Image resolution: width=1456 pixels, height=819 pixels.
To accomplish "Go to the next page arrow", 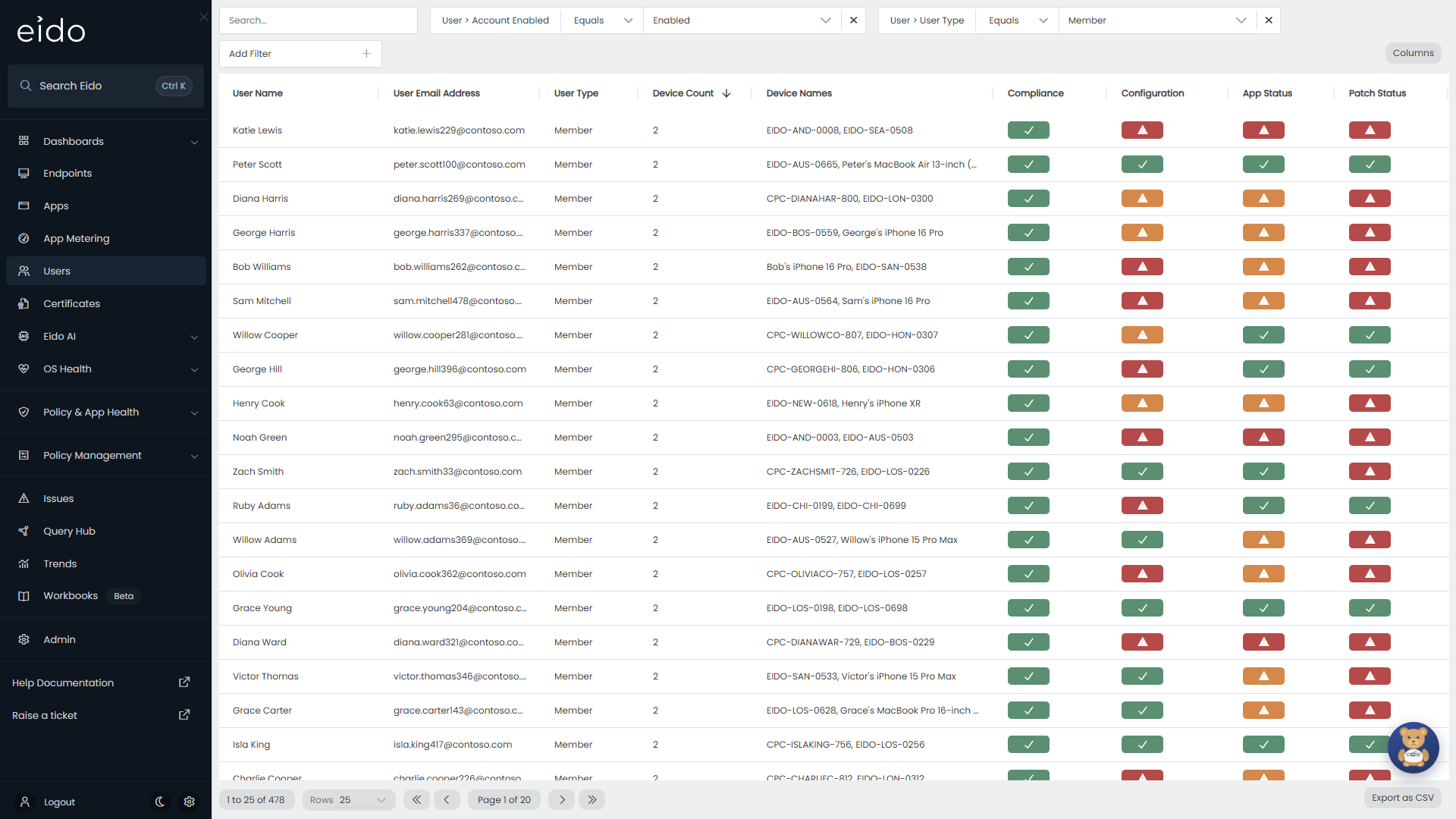I will (561, 800).
